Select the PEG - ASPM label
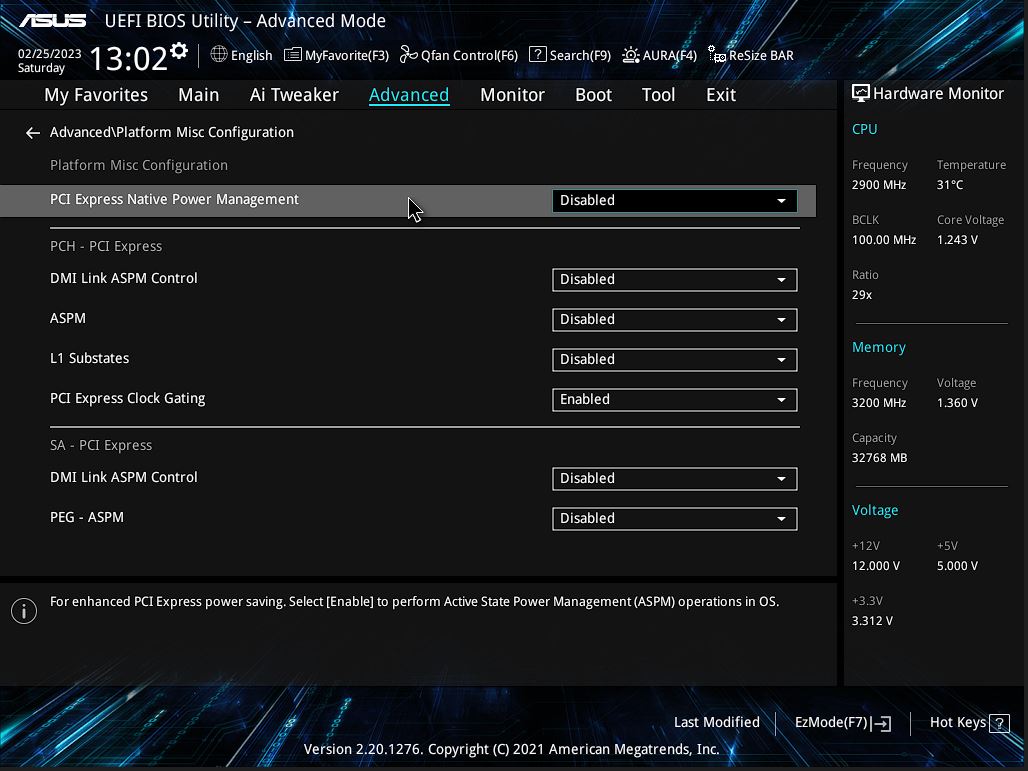The image size is (1028, 771). 87,517
